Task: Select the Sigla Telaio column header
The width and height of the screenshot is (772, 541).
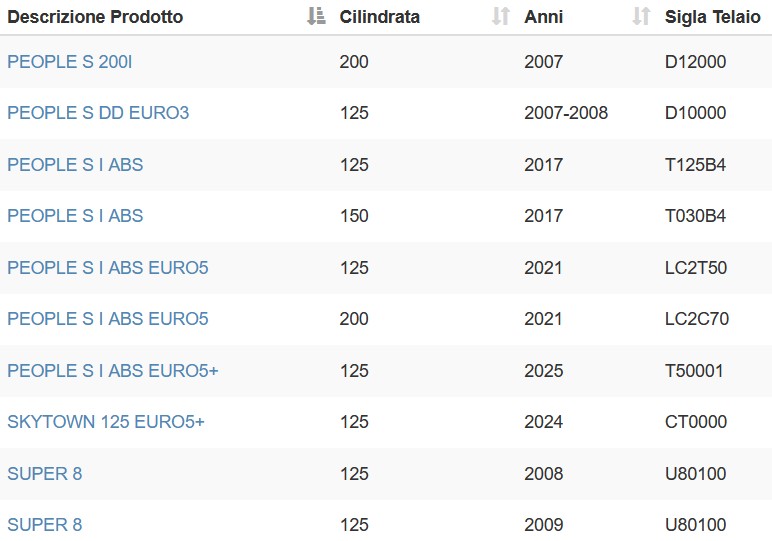Action: click(712, 17)
